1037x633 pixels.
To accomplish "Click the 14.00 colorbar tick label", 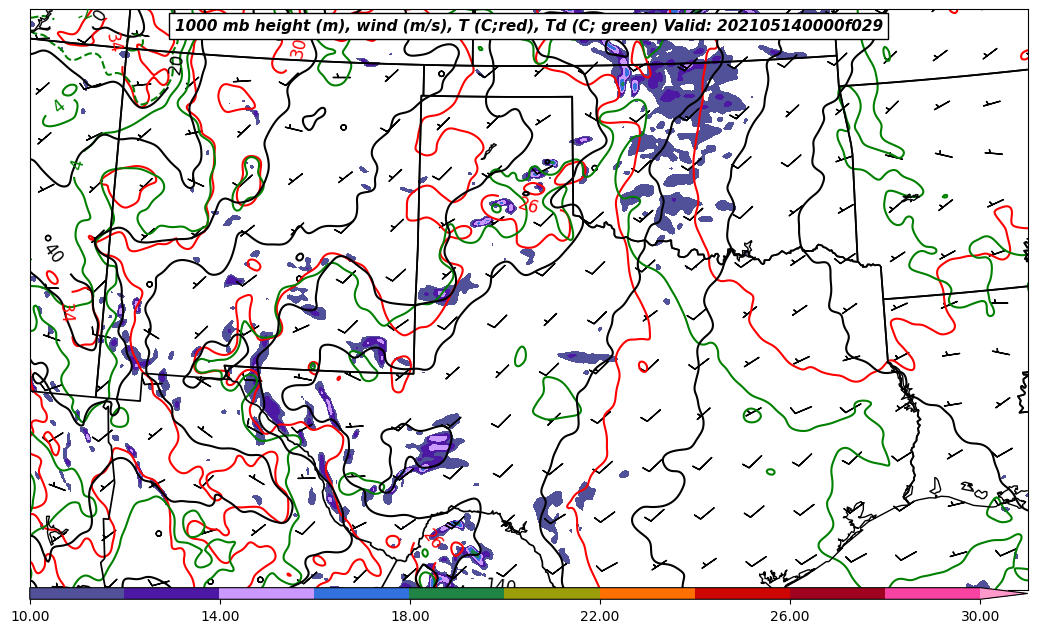I will [220, 616].
